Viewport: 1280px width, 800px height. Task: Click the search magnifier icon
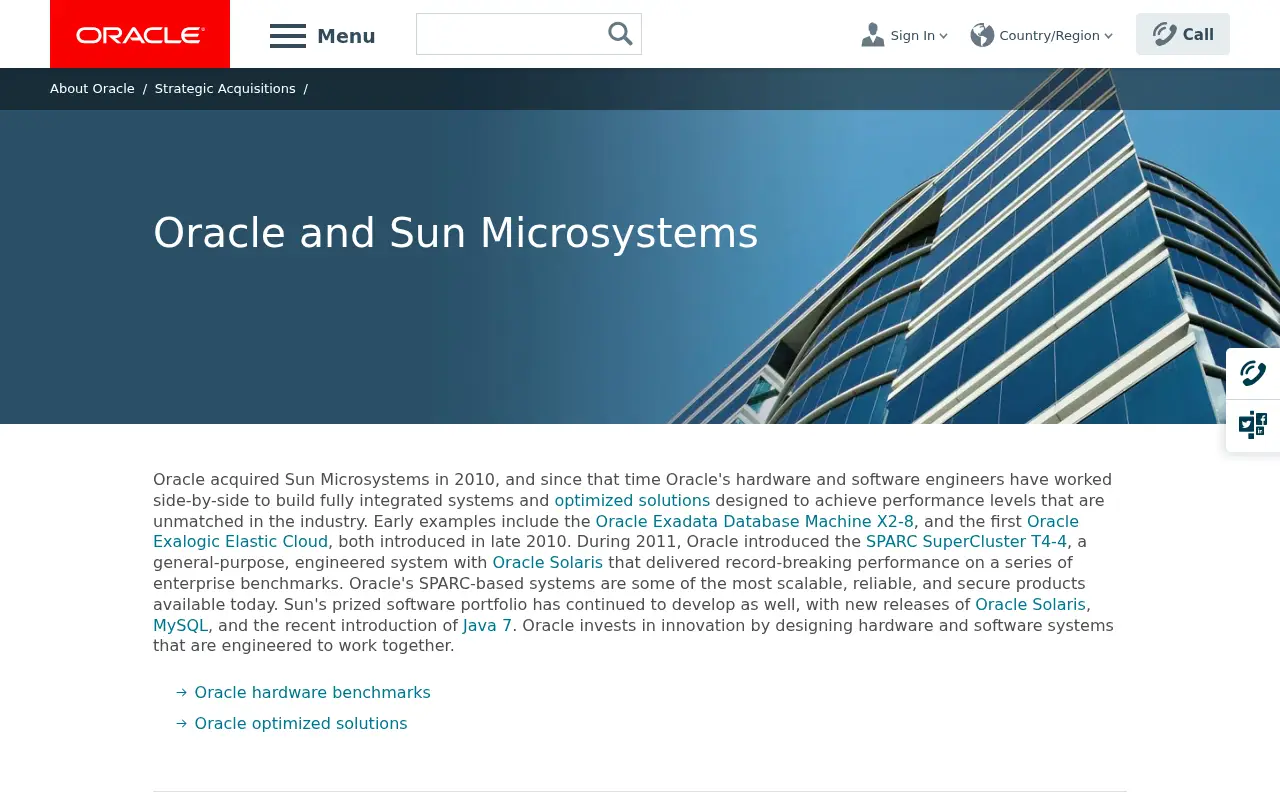(620, 34)
